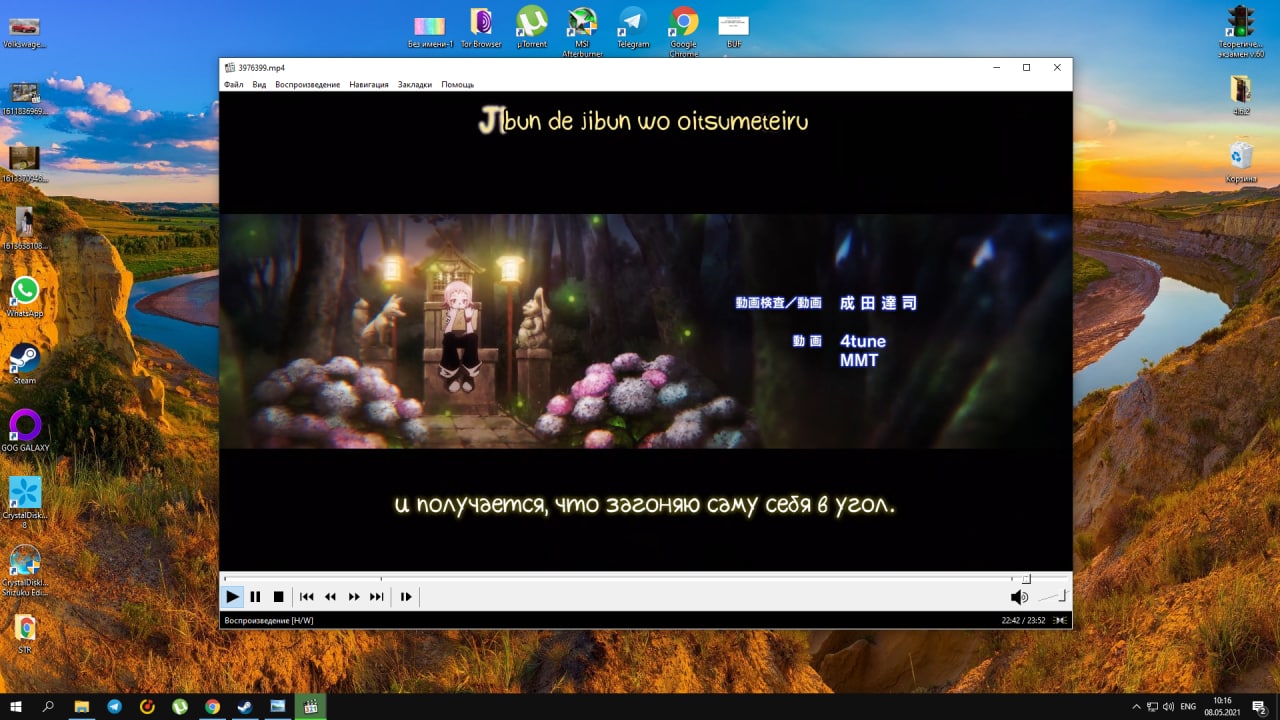Click Media Player Classic taskbar icon
Image resolution: width=1280 pixels, height=720 pixels.
pyautogui.click(x=310, y=706)
